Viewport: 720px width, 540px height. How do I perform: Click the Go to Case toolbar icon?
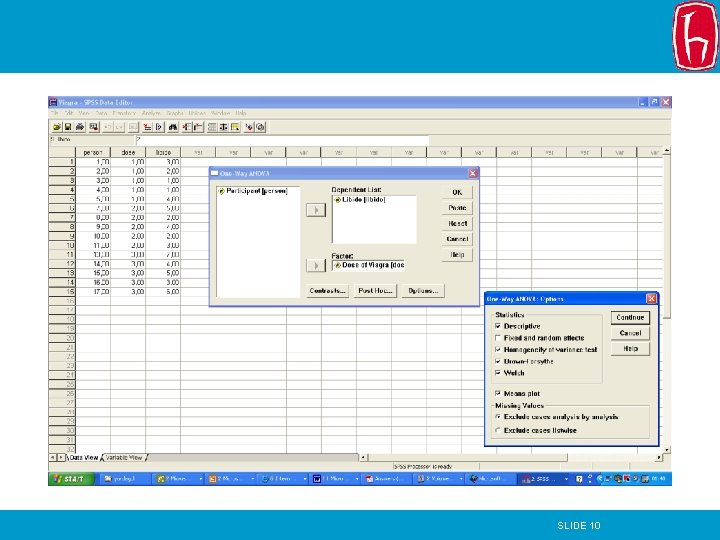[147, 127]
